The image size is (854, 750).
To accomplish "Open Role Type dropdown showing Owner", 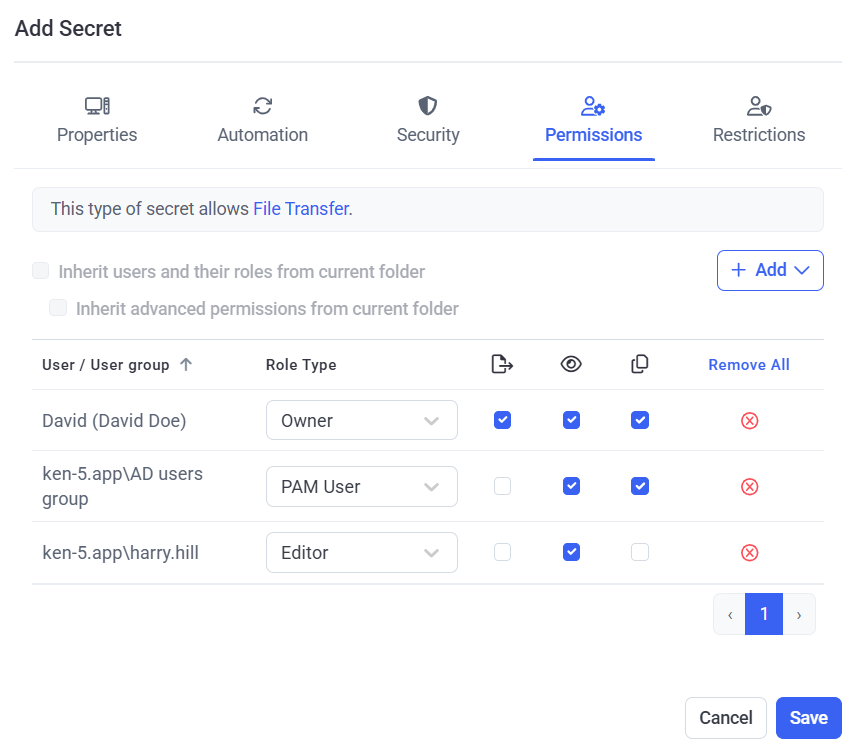I will [x=361, y=421].
